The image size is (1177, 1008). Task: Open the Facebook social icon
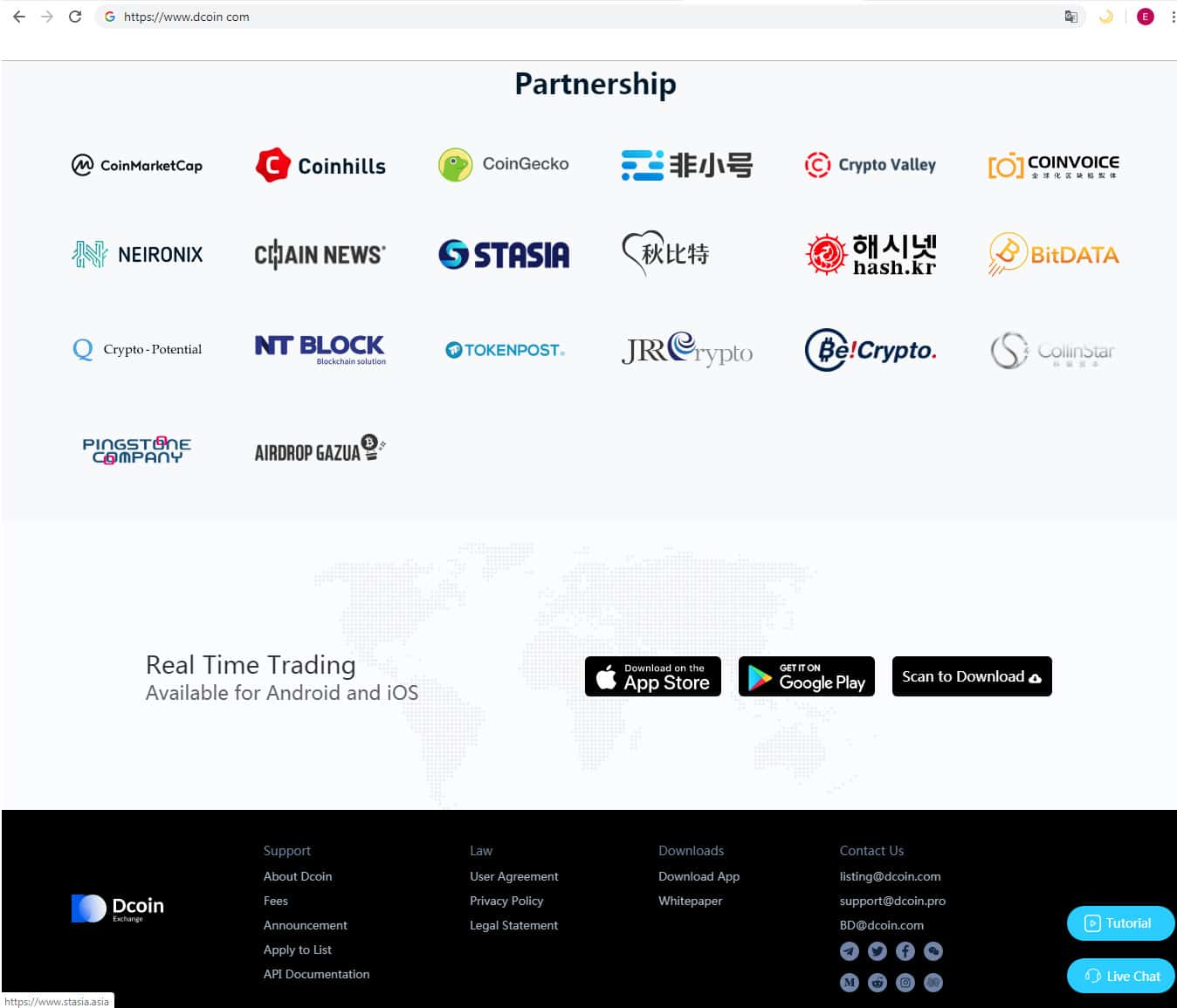click(905, 951)
